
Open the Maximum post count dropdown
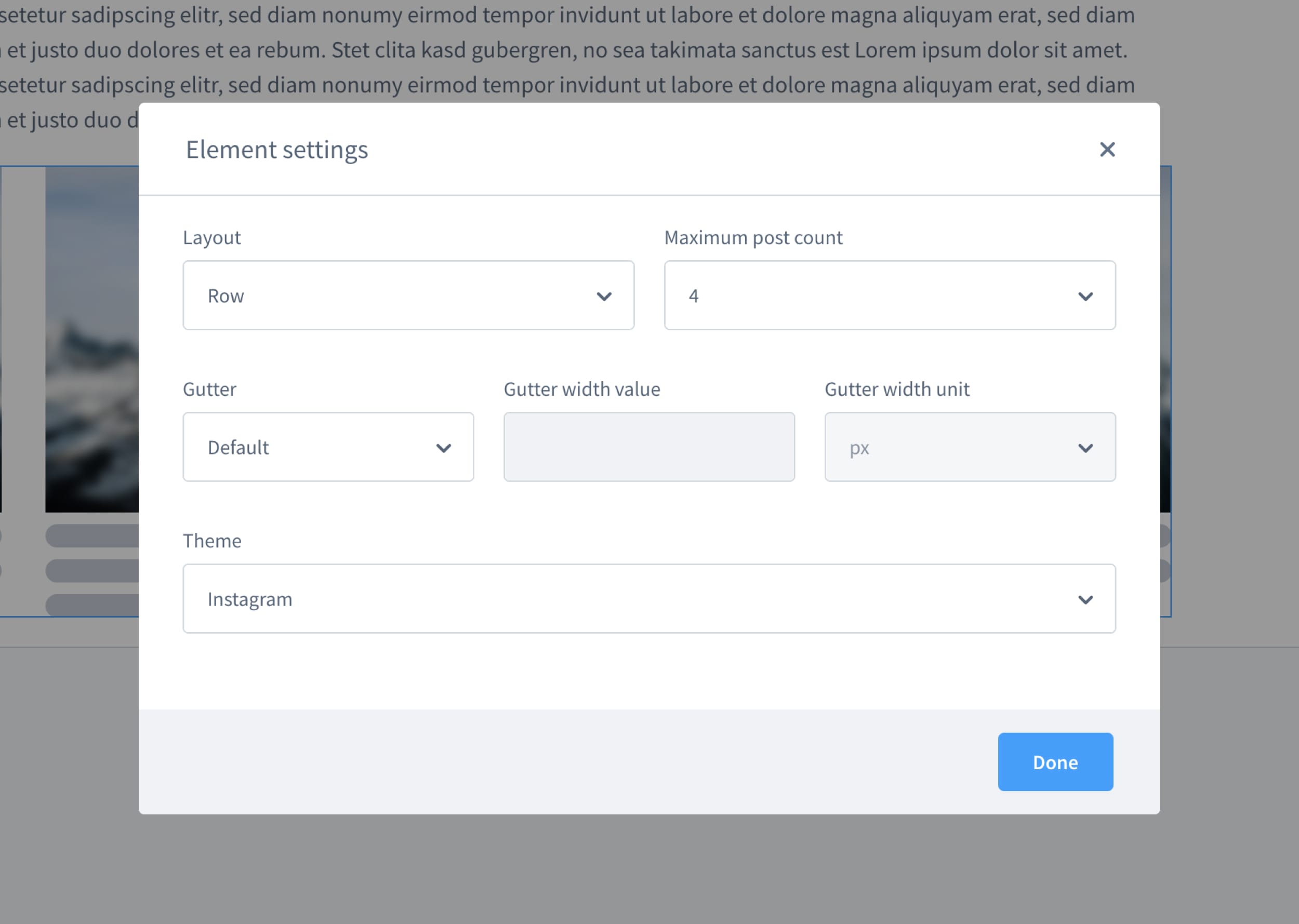(x=890, y=296)
